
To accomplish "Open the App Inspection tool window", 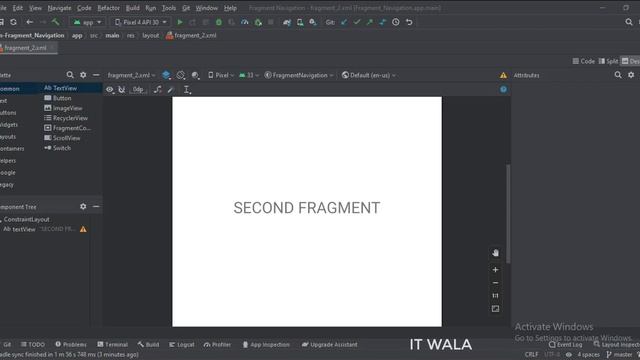I will pos(266,344).
